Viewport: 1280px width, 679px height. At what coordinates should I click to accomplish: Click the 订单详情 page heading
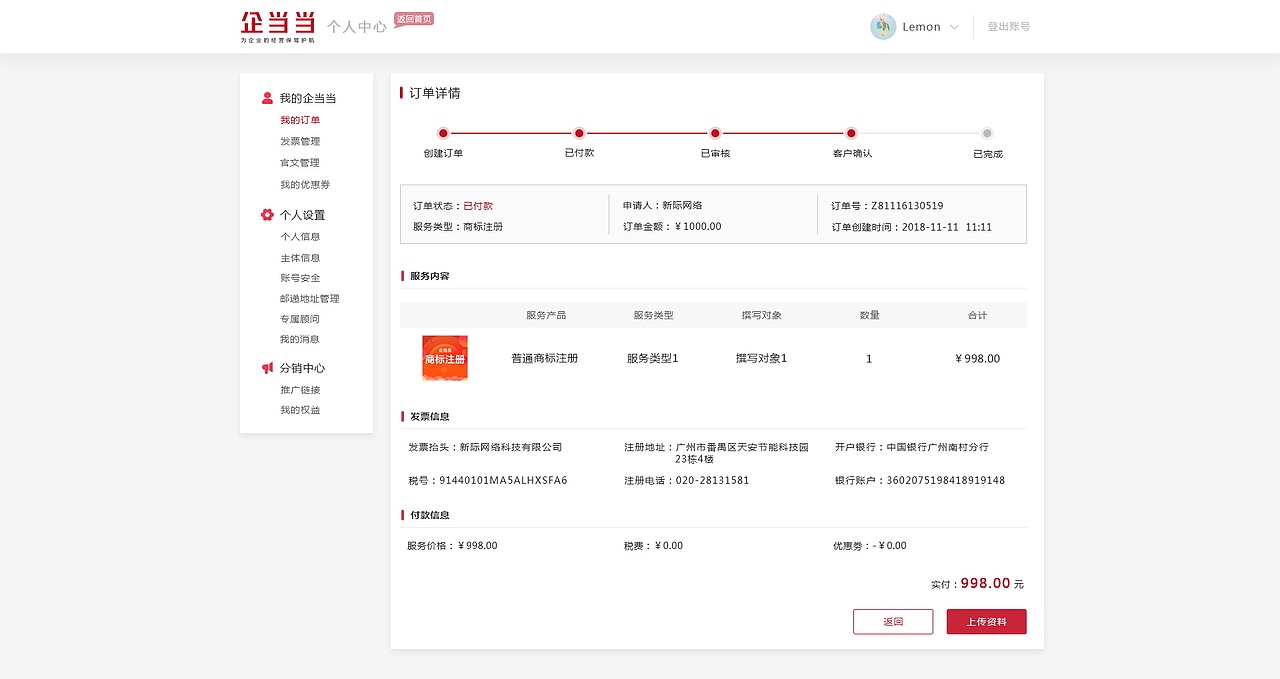pos(435,93)
